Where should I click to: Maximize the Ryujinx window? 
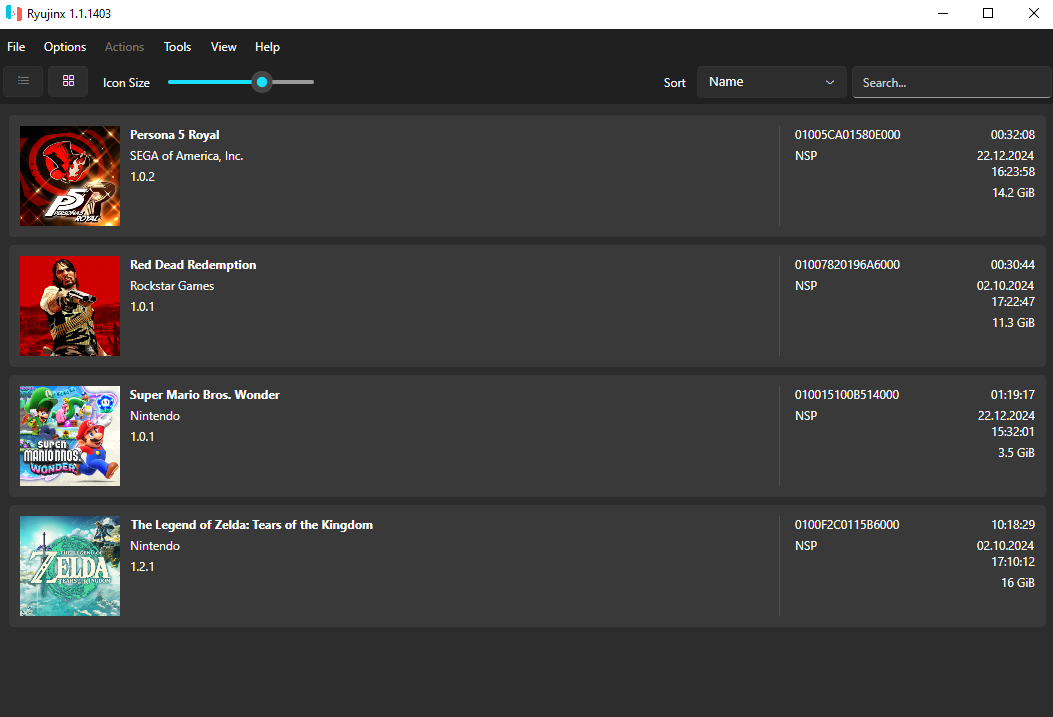click(988, 14)
